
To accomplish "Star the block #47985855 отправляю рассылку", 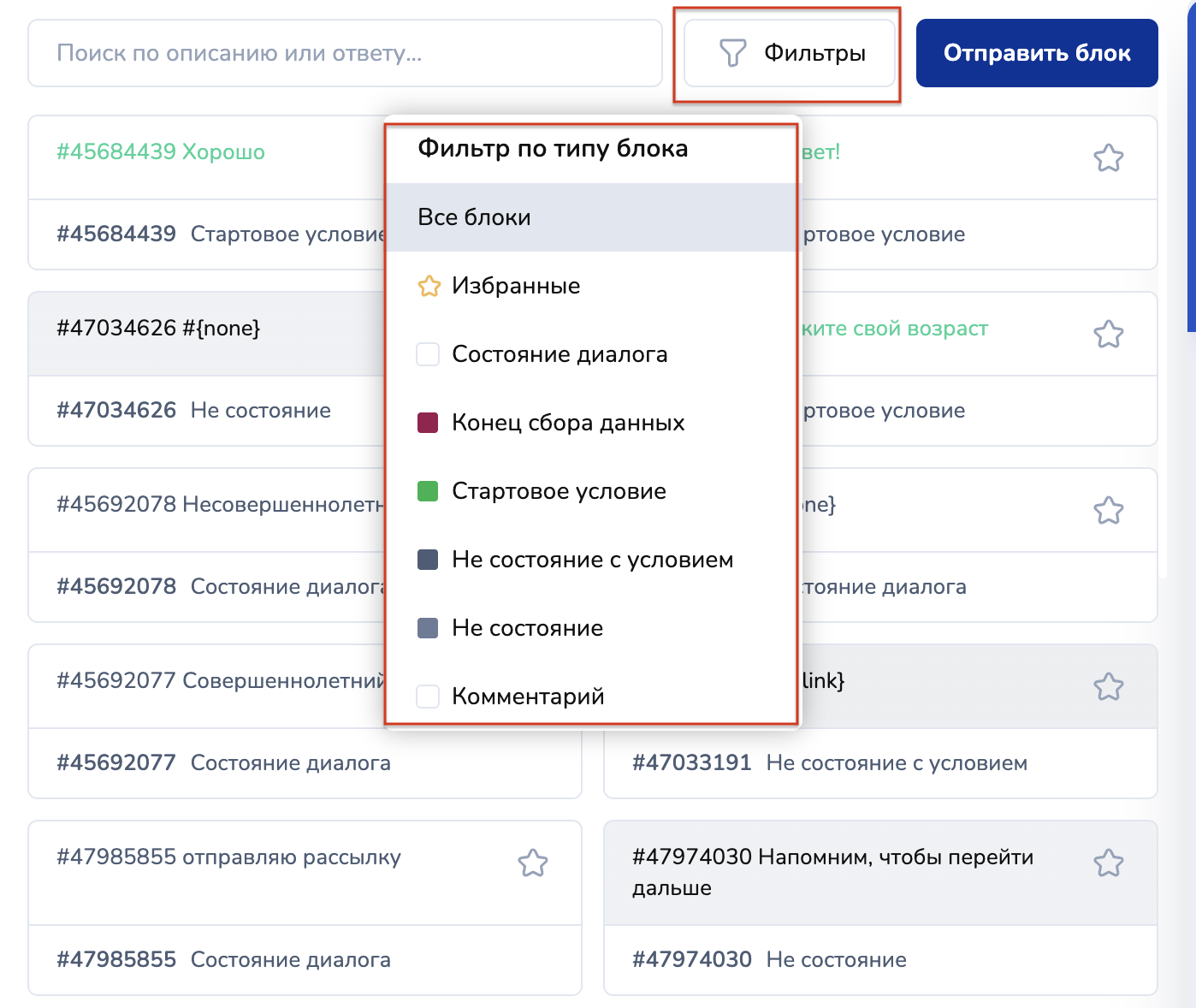I will point(532,863).
